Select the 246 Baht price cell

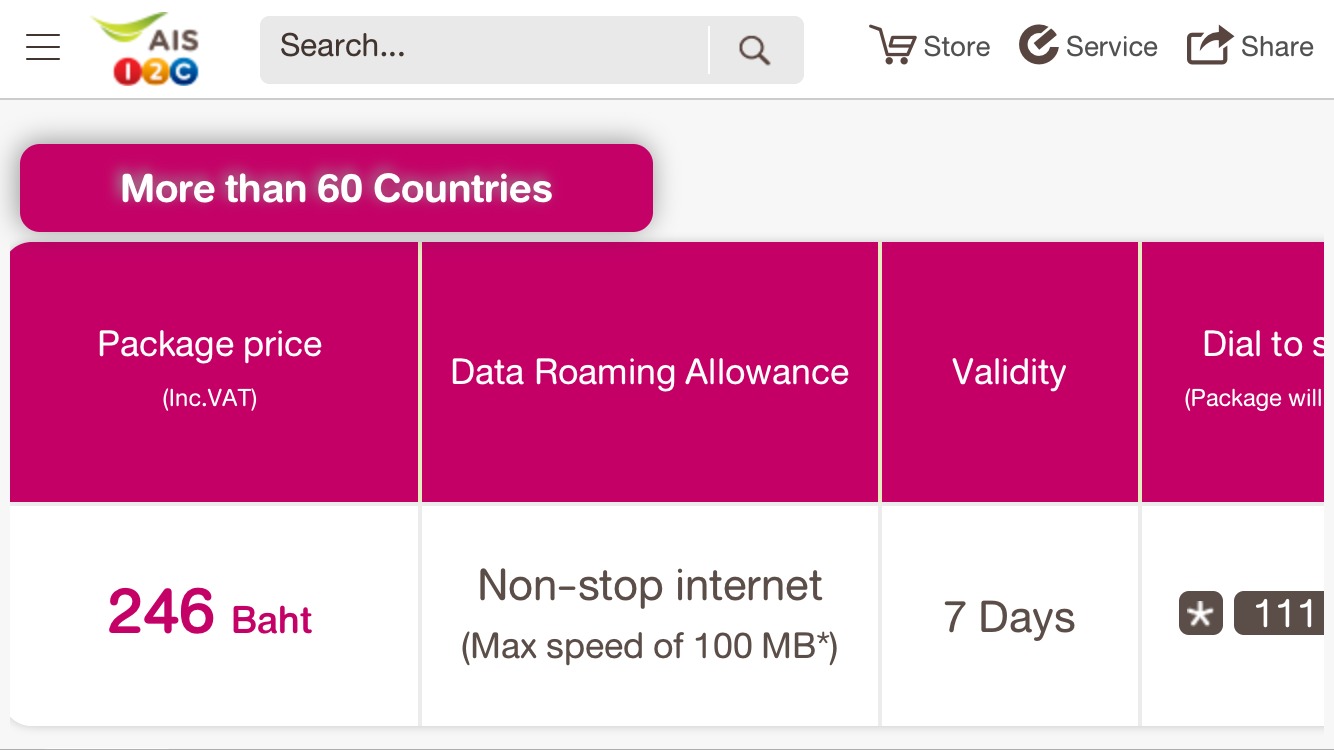[x=210, y=613]
